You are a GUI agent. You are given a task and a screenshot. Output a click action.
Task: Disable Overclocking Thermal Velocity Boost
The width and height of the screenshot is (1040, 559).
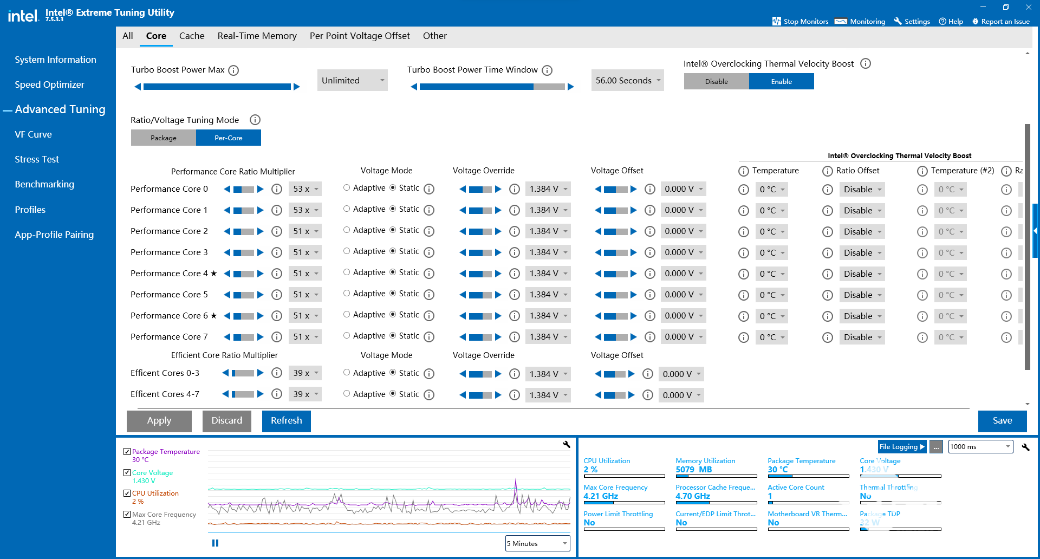coord(716,82)
